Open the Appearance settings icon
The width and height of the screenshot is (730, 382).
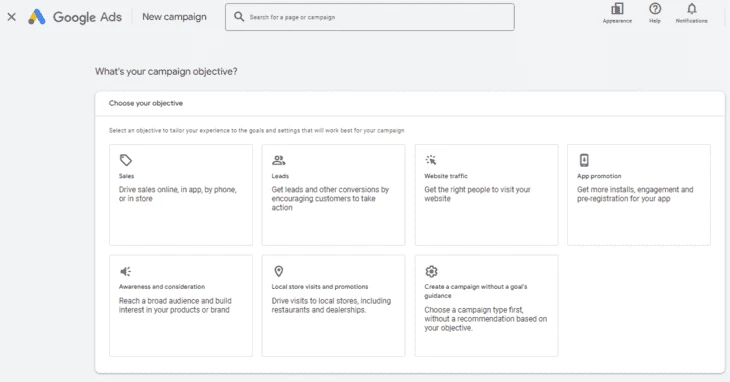[x=617, y=9]
